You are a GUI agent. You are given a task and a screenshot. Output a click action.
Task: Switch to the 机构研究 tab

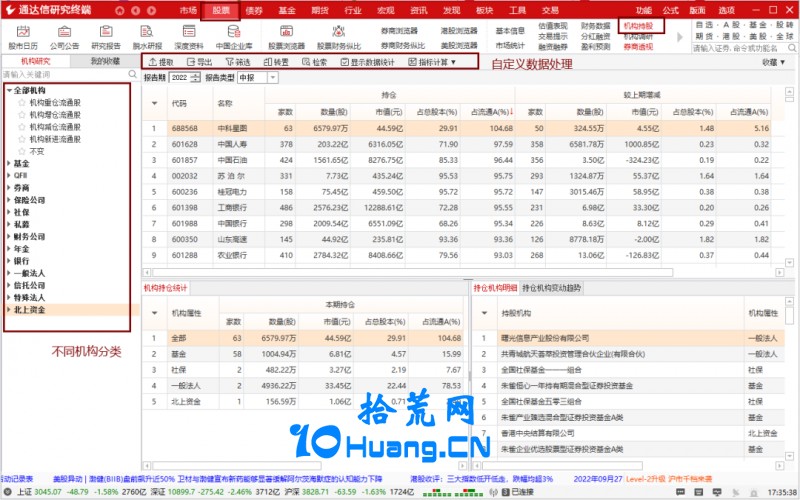point(36,61)
